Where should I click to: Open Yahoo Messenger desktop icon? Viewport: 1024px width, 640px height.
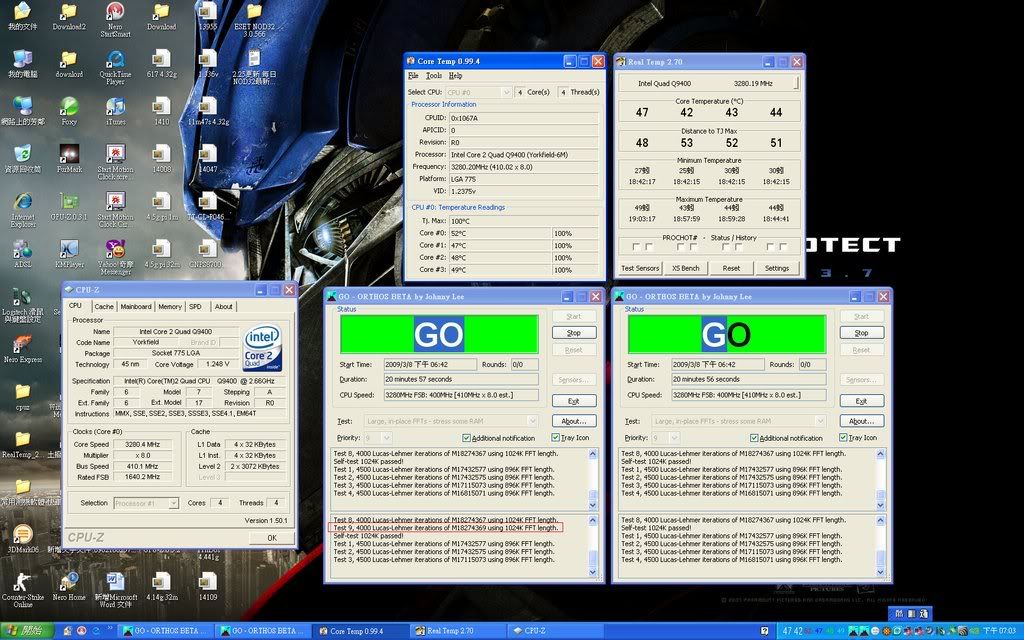[115, 257]
